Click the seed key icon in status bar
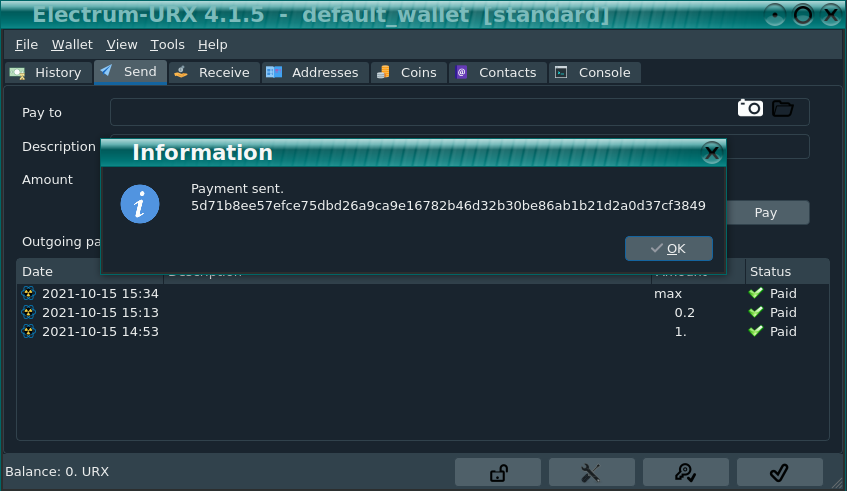 [x=685, y=473]
